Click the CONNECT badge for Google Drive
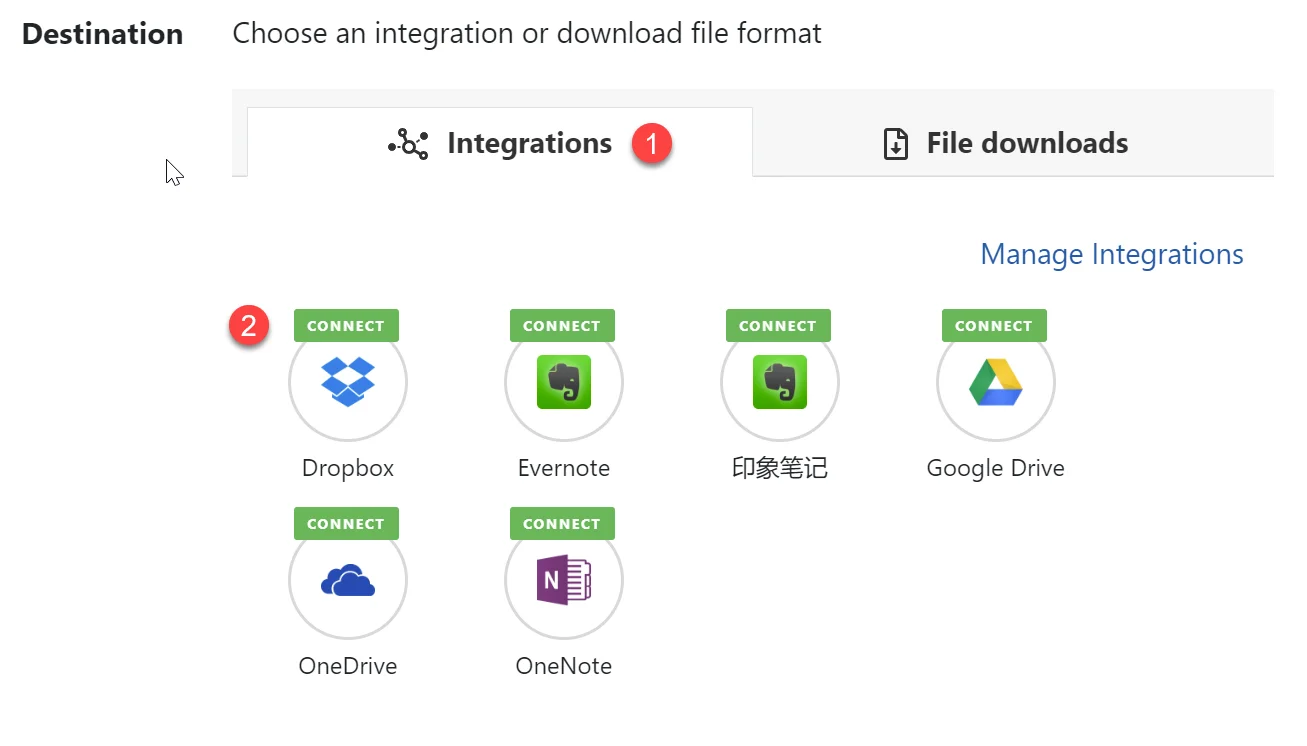This screenshot has height=746, width=1307. tap(994, 326)
